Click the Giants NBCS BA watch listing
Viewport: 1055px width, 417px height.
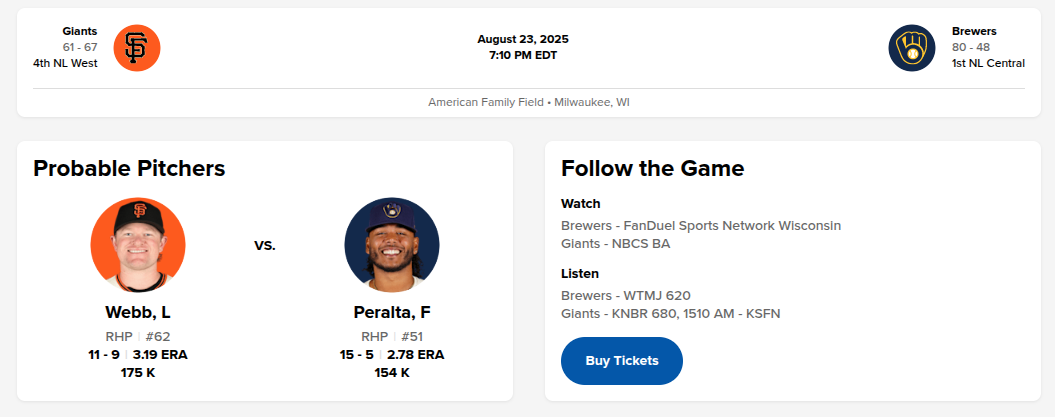615,243
